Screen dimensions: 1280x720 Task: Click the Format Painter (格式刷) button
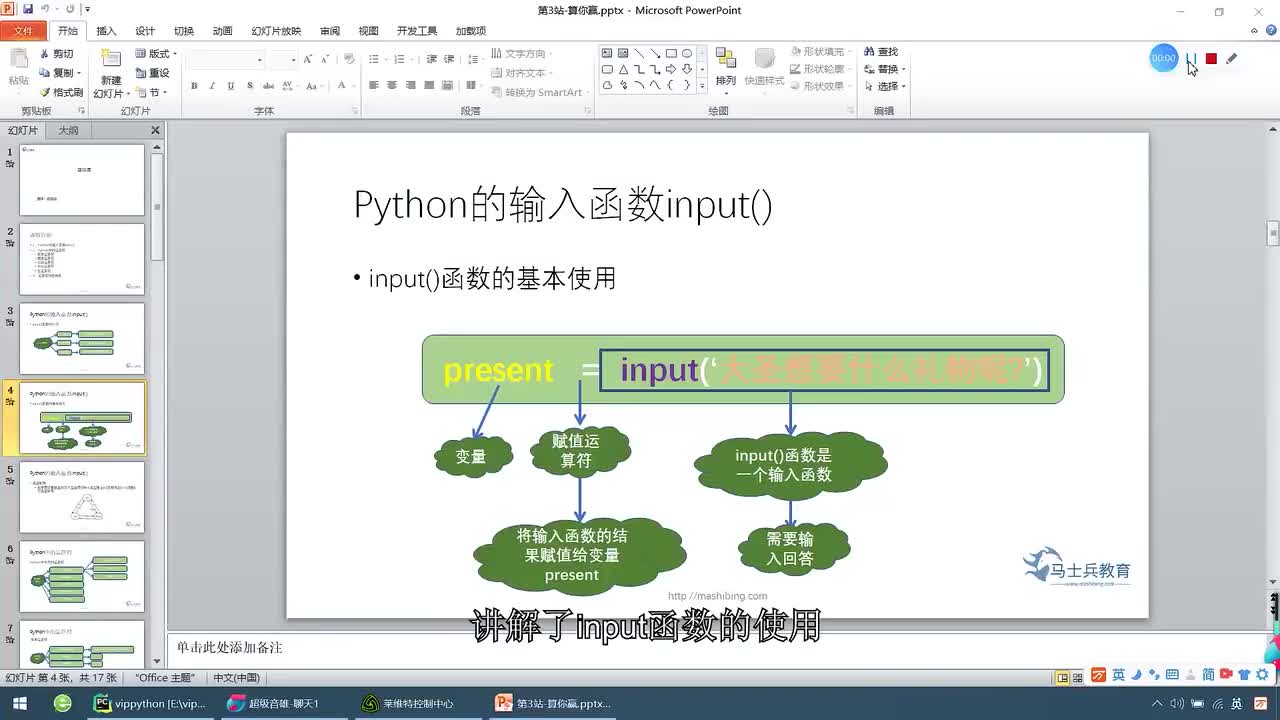60,92
